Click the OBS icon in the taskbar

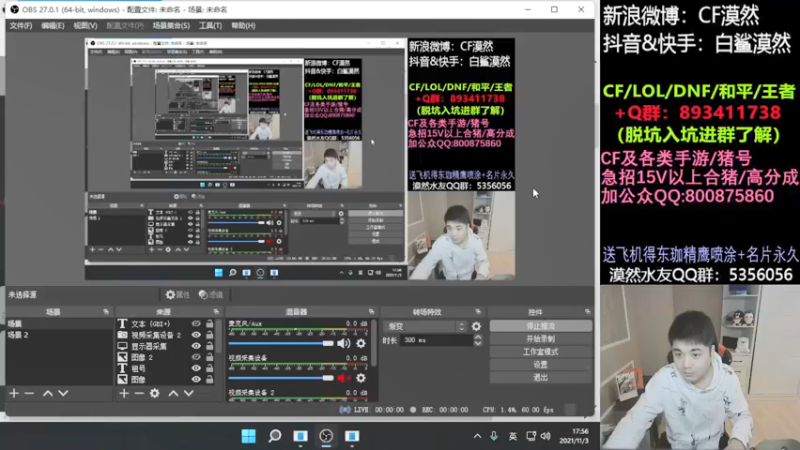click(x=326, y=436)
